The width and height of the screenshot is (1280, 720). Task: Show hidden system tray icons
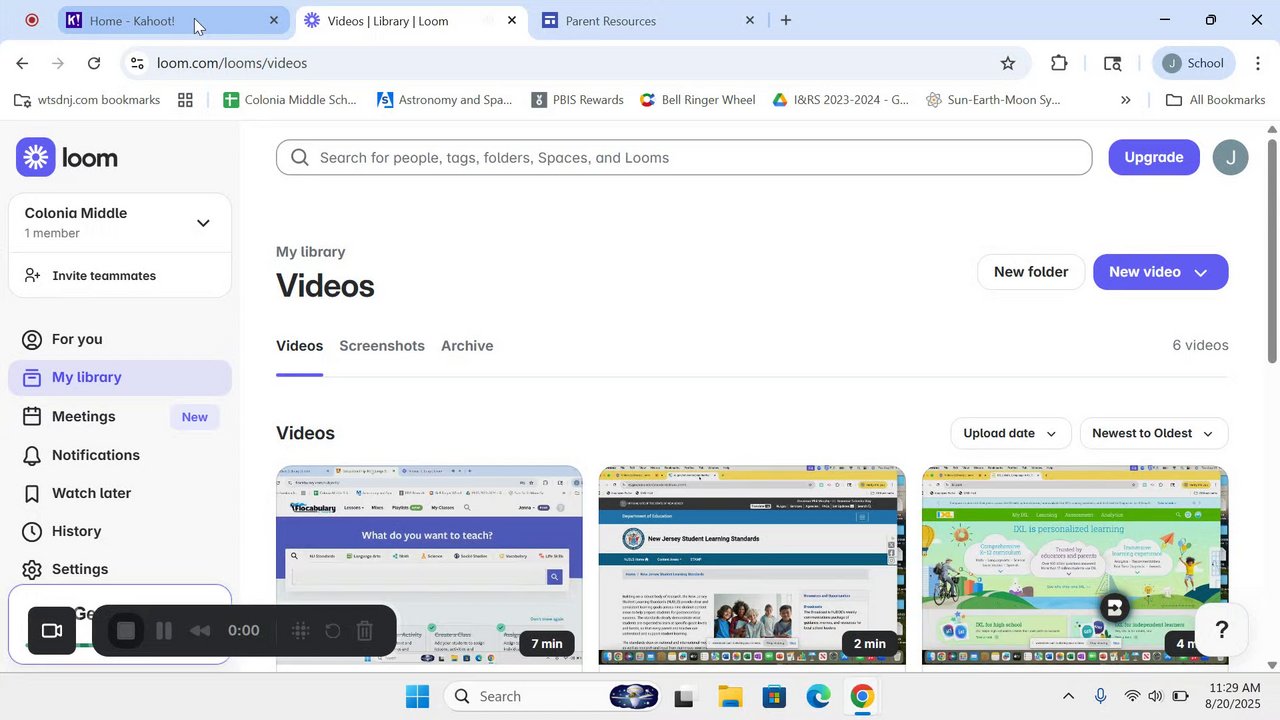click(1068, 696)
